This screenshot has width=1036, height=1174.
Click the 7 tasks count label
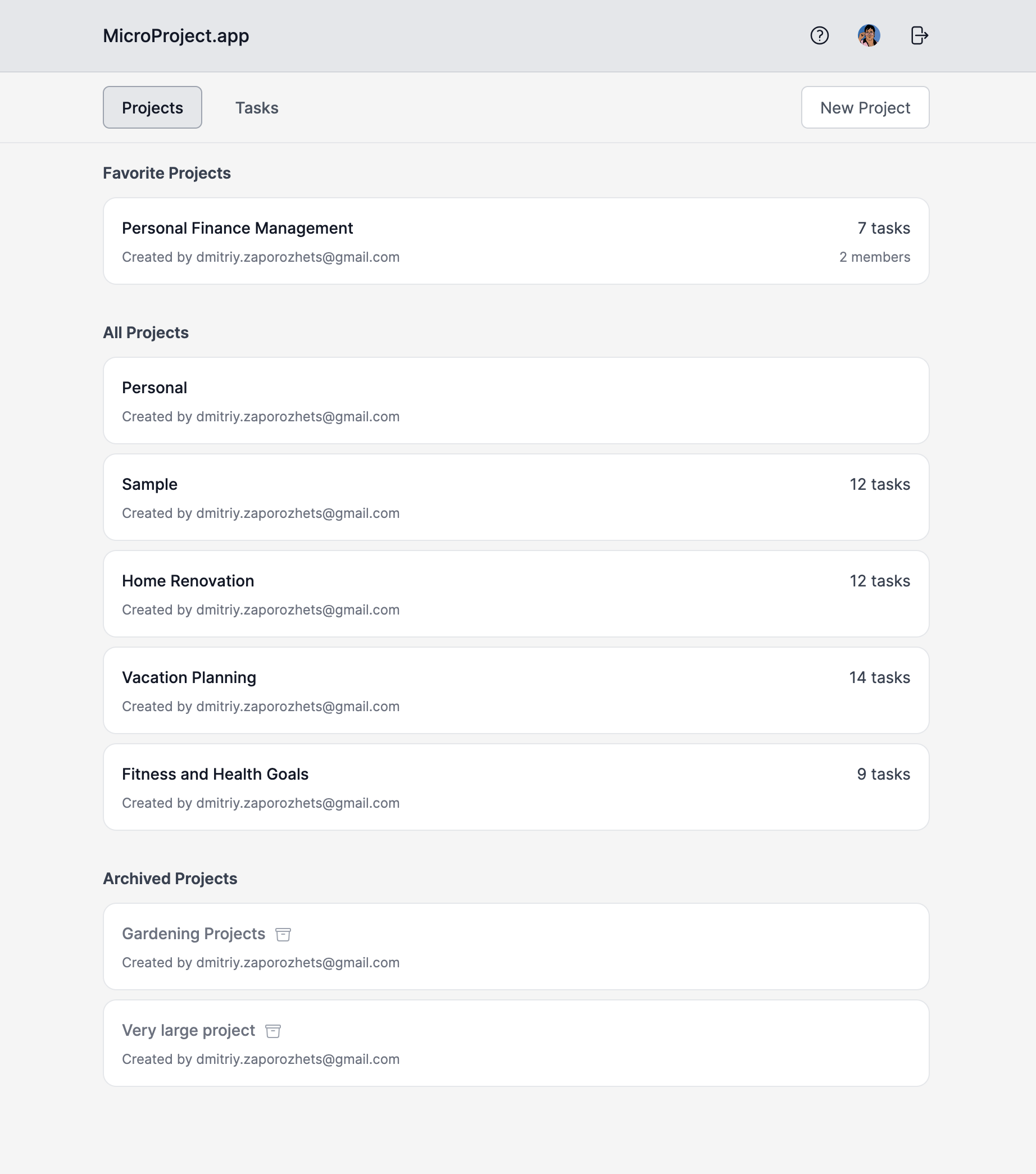point(883,229)
